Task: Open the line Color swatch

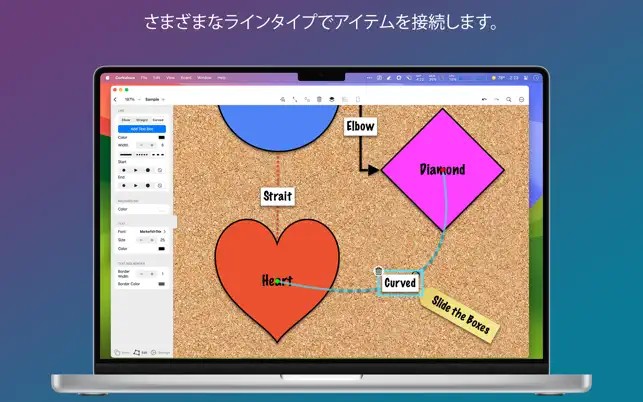Action: tap(162, 137)
